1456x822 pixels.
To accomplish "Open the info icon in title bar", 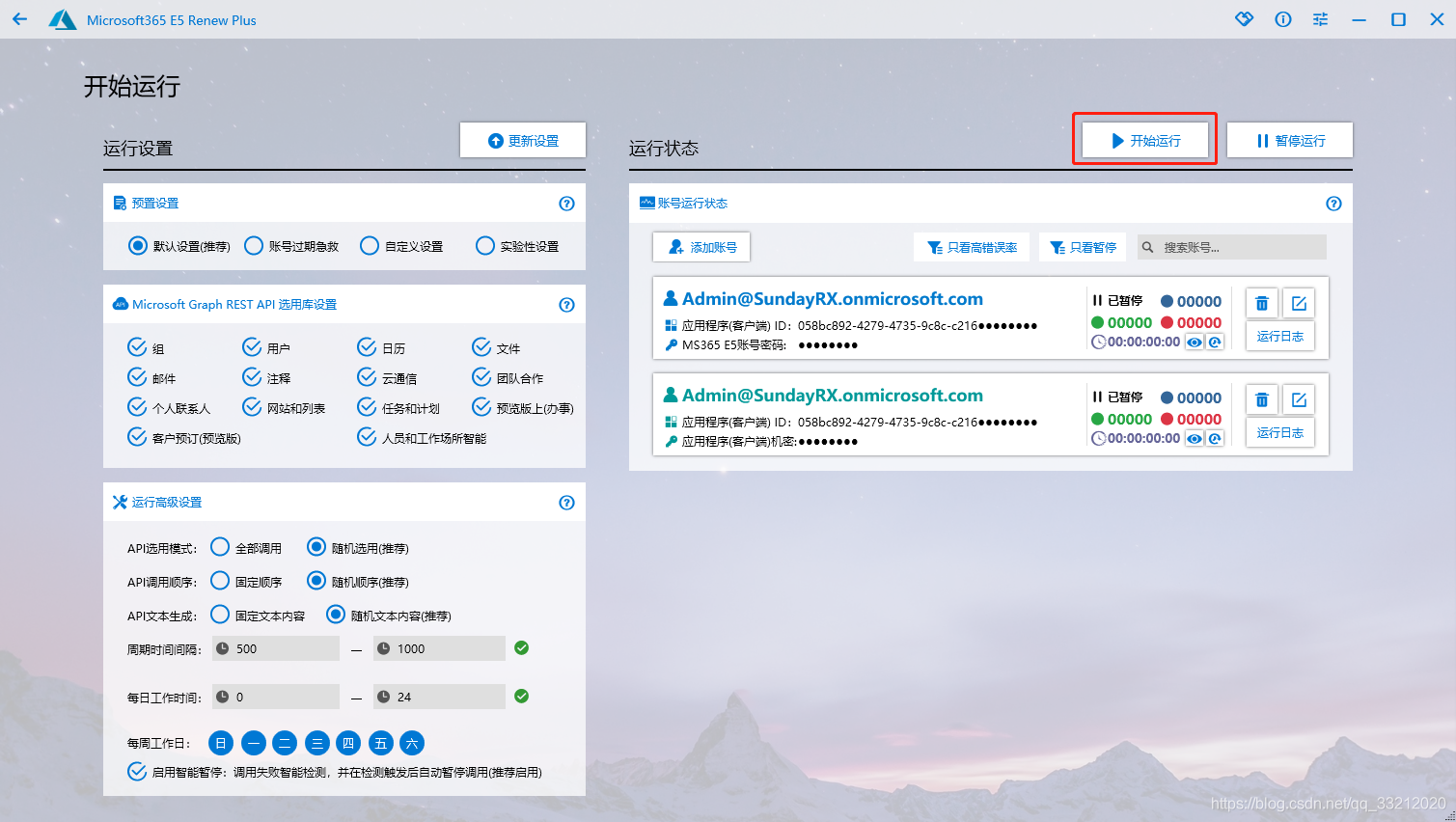I will tap(1282, 19).
